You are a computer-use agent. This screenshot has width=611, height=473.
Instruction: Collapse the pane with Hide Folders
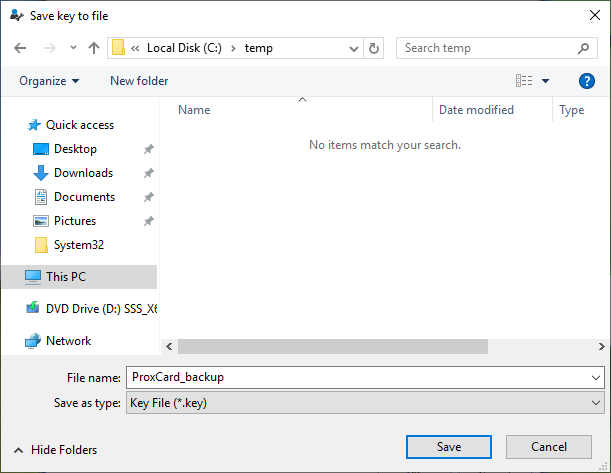(x=56, y=450)
